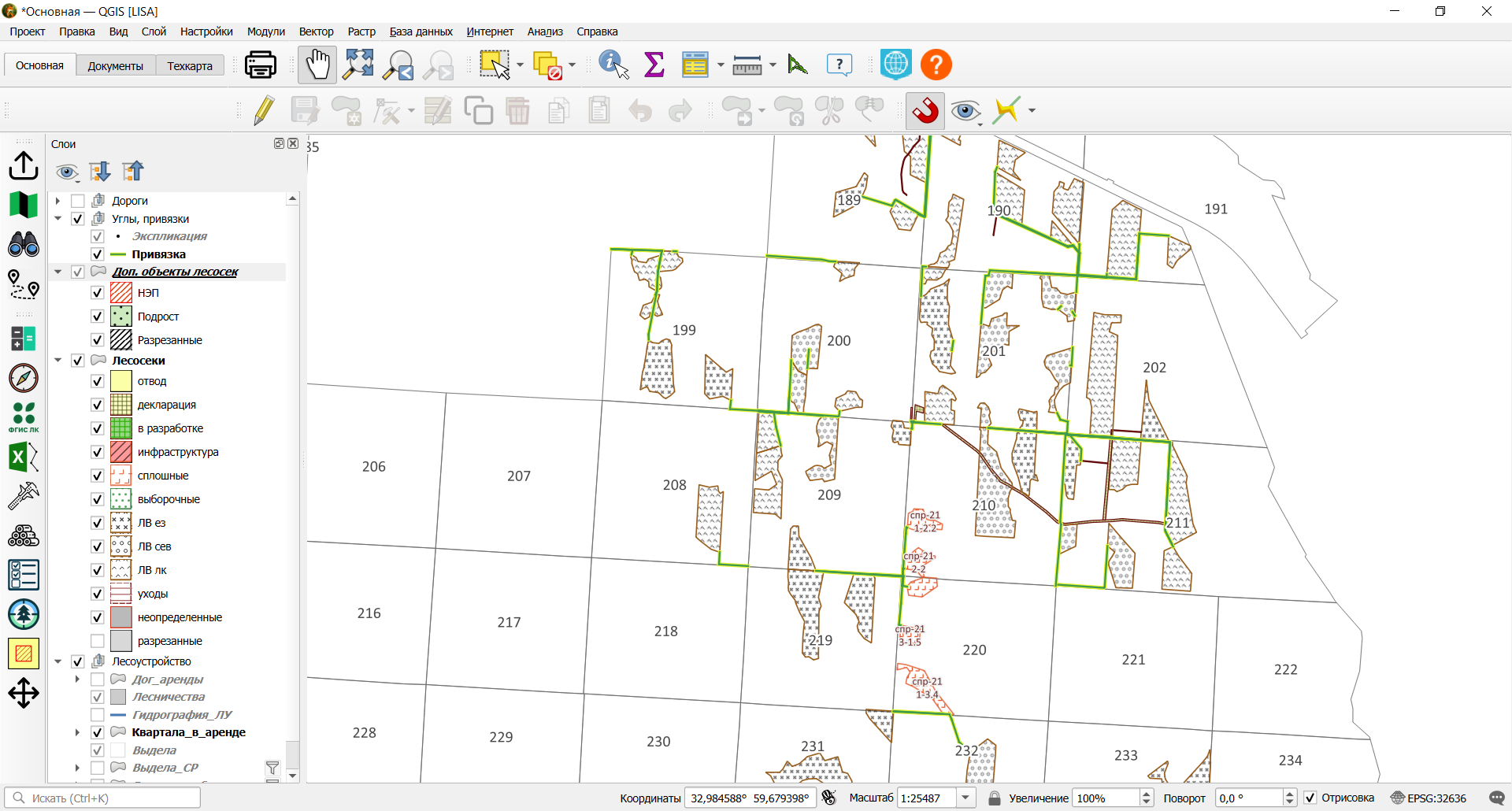Open the База данных menu

(421, 31)
